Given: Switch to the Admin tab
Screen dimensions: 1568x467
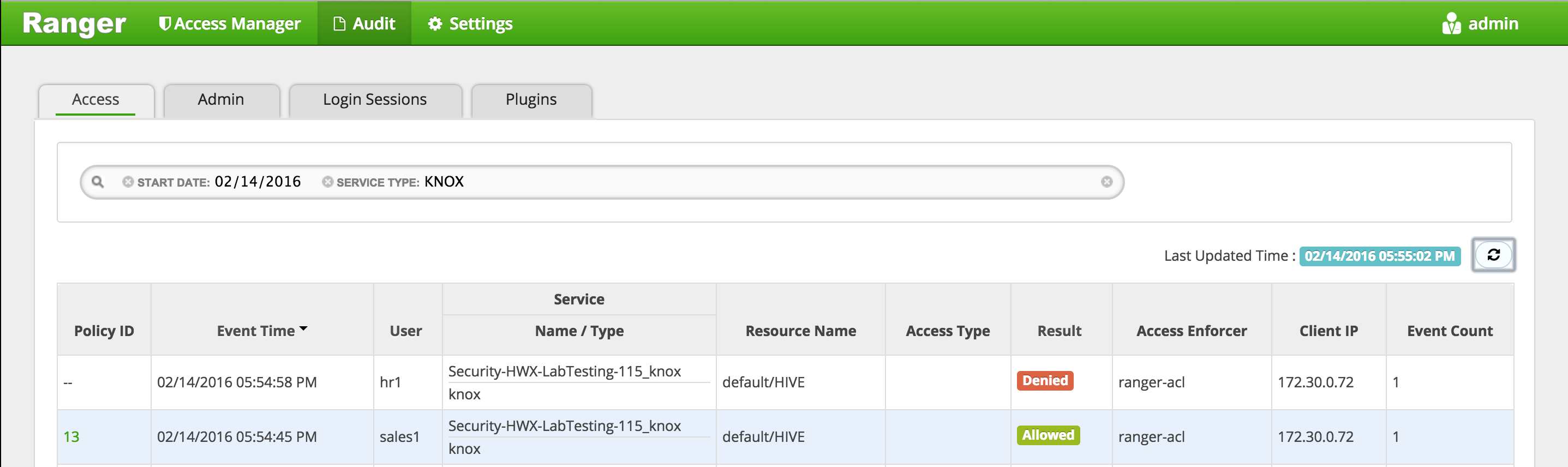Looking at the screenshot, I should pos(221,99).
